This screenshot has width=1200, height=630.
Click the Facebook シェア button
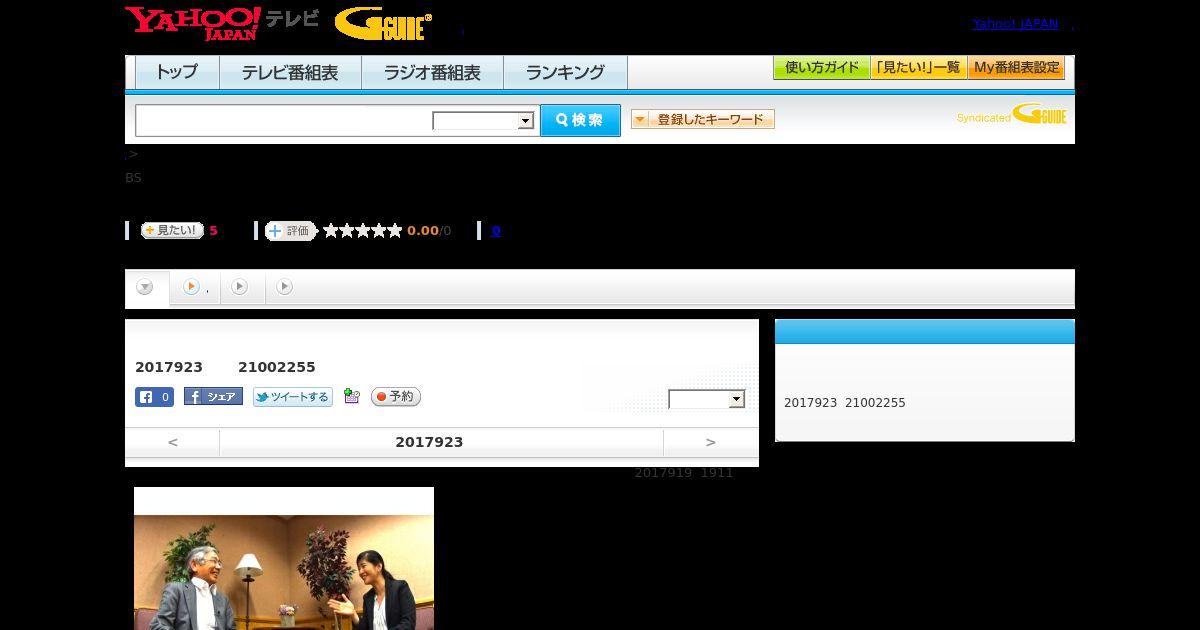[x=213, y=397]
